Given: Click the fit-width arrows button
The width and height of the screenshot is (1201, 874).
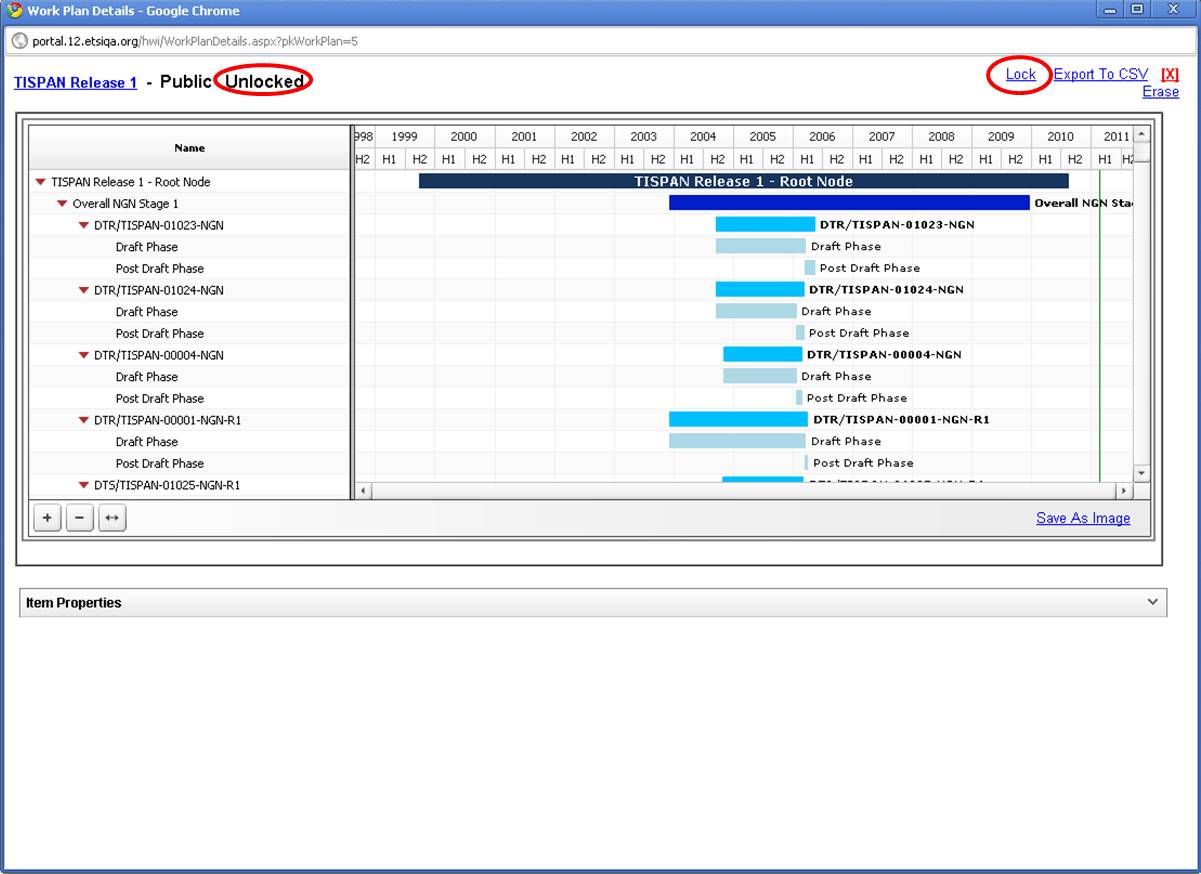Looking at the screenshot, I should coord(112,518).
